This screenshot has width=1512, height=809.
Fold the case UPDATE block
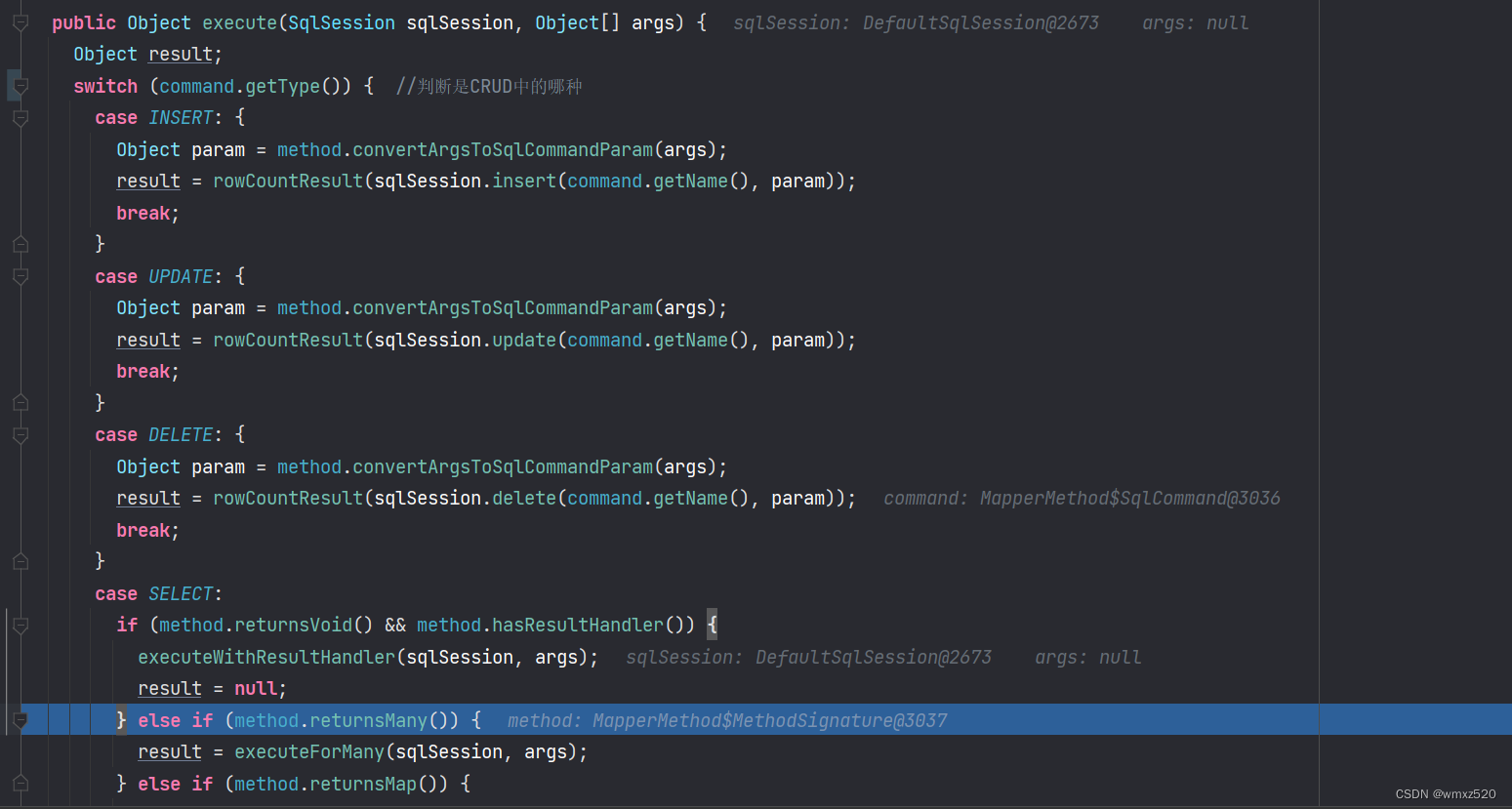[x=20, y=277]
